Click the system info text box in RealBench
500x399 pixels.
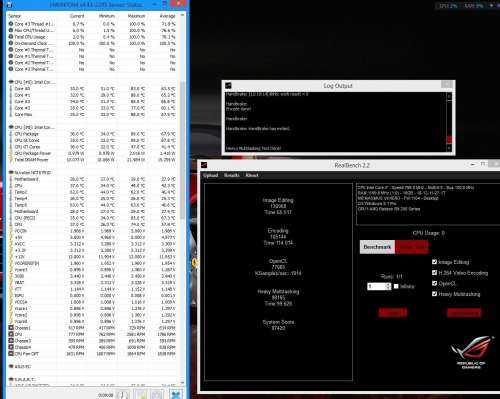pyautogui.click(x=428, y=204)
